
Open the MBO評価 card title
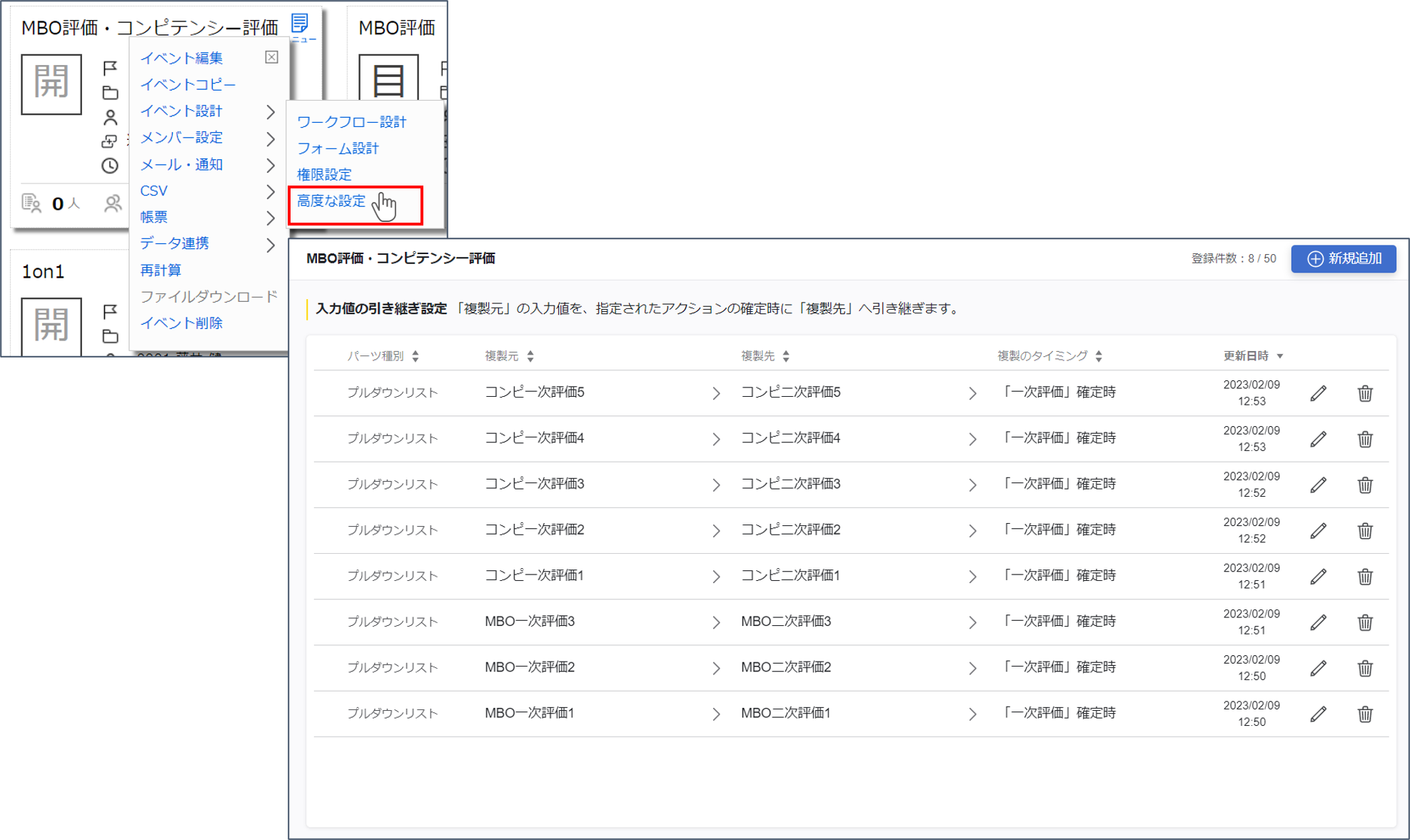tap(396, 28)
